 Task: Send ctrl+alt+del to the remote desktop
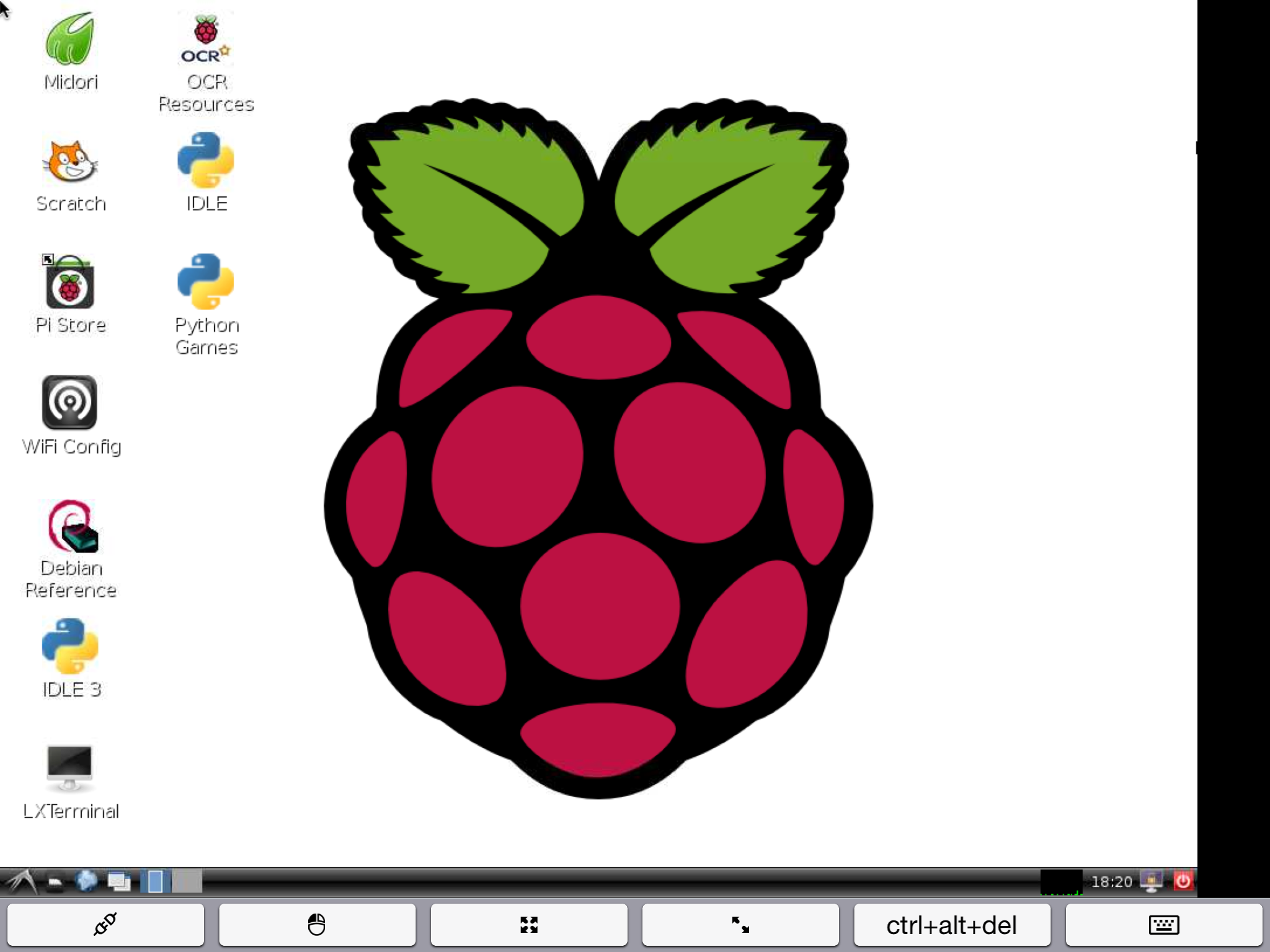pos(952,925)
